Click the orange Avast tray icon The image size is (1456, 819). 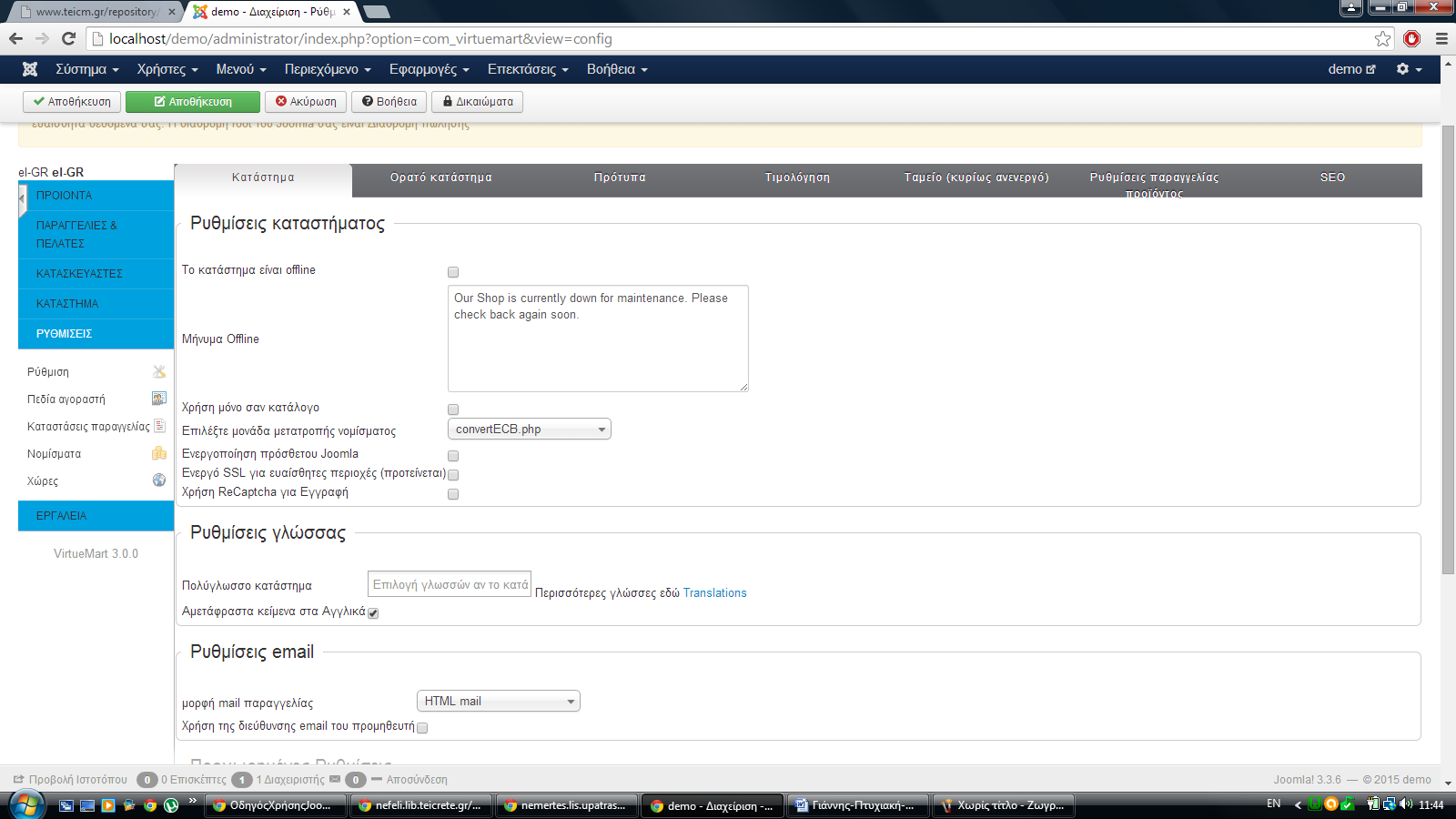click(1331, 804)
